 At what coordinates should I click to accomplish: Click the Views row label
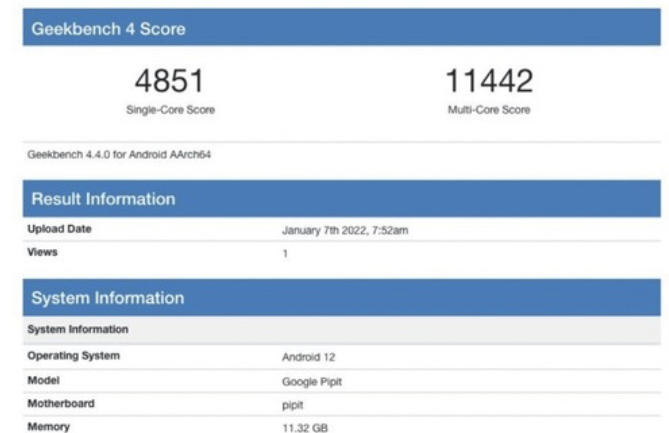42,252
